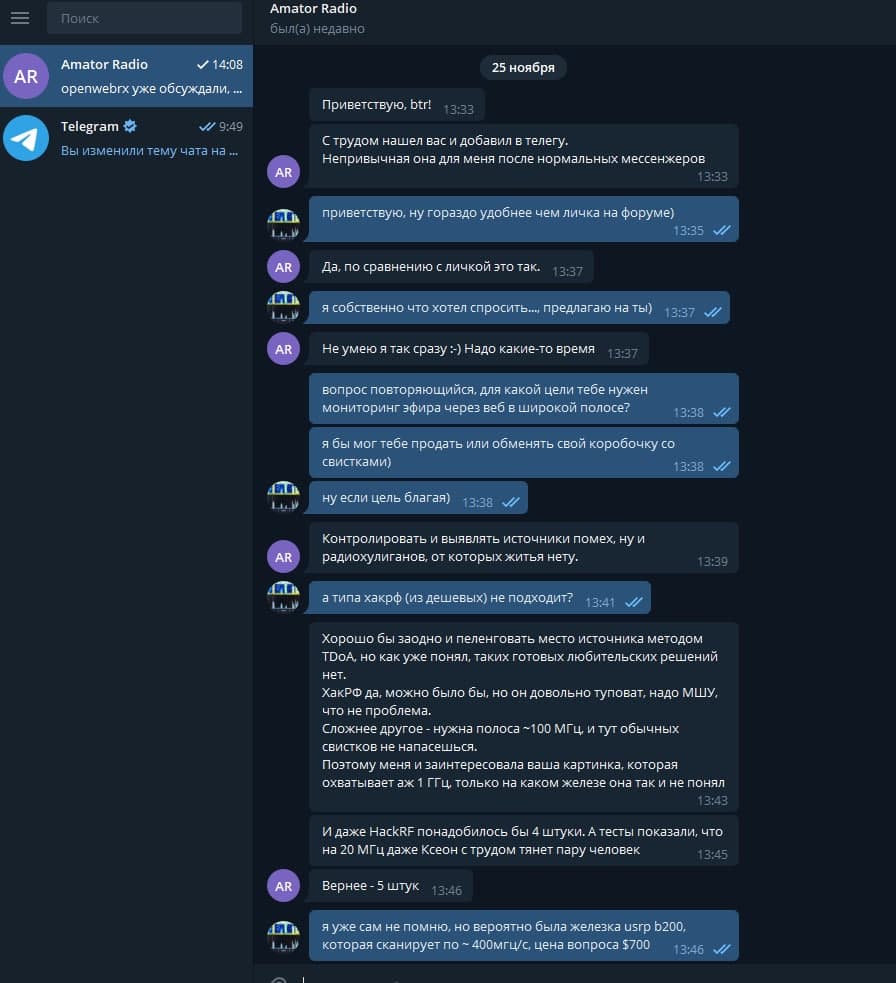
Task: Click read checkmarks on 13:41 хакрф message
Action: pos(634,602)
